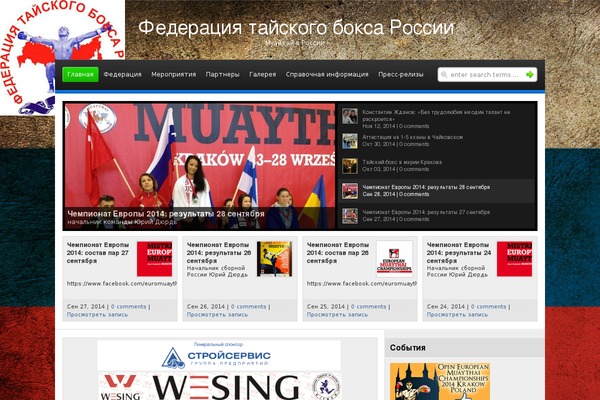Viewport: 600px width, 400px height.
Task: Open the Пресс-релизы menu item
Action: [x=401, y=74]
